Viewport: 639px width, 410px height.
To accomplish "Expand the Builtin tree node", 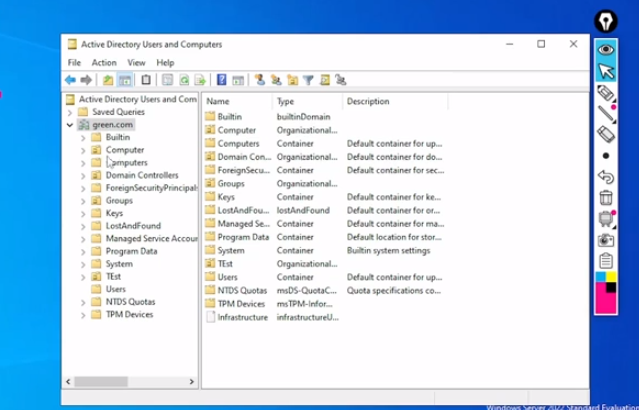I will point(83,138).
